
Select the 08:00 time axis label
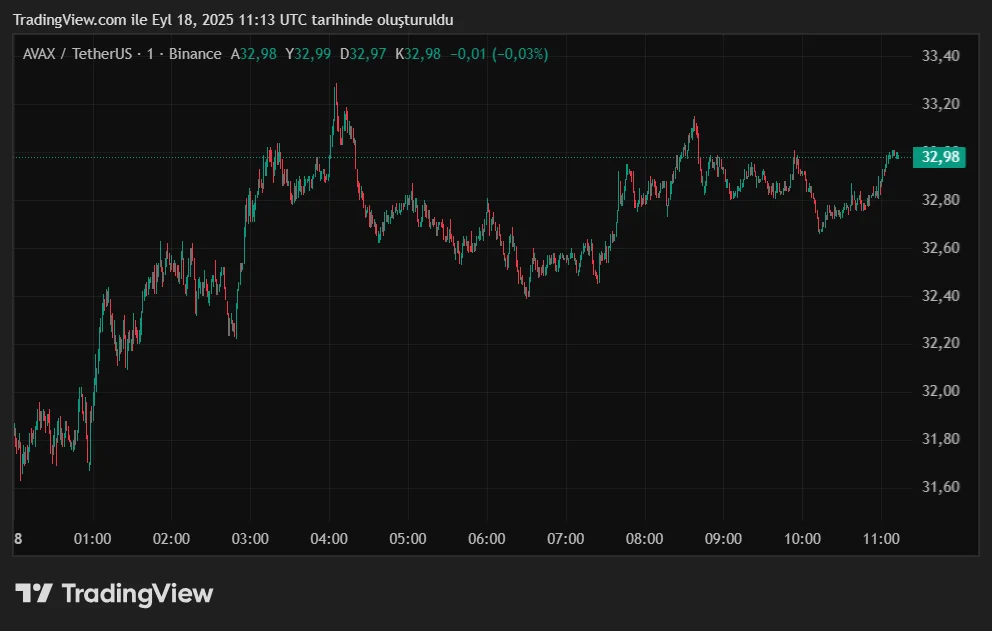[x=646, y=538]
